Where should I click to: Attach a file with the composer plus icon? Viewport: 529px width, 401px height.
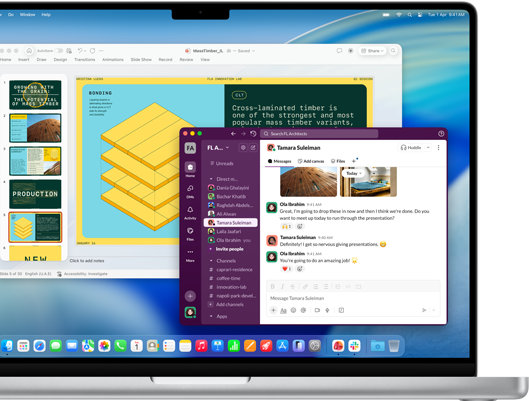(x=273, y=310)
